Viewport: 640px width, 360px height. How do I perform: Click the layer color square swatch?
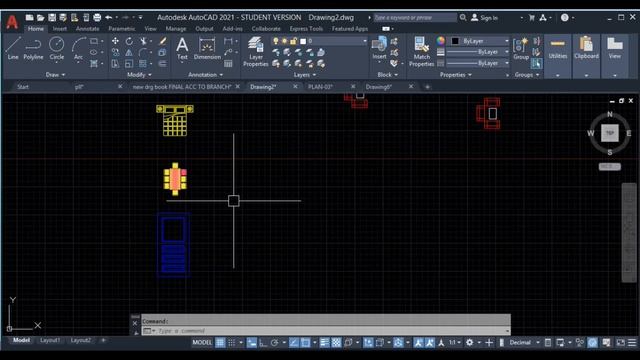(303, 41)
